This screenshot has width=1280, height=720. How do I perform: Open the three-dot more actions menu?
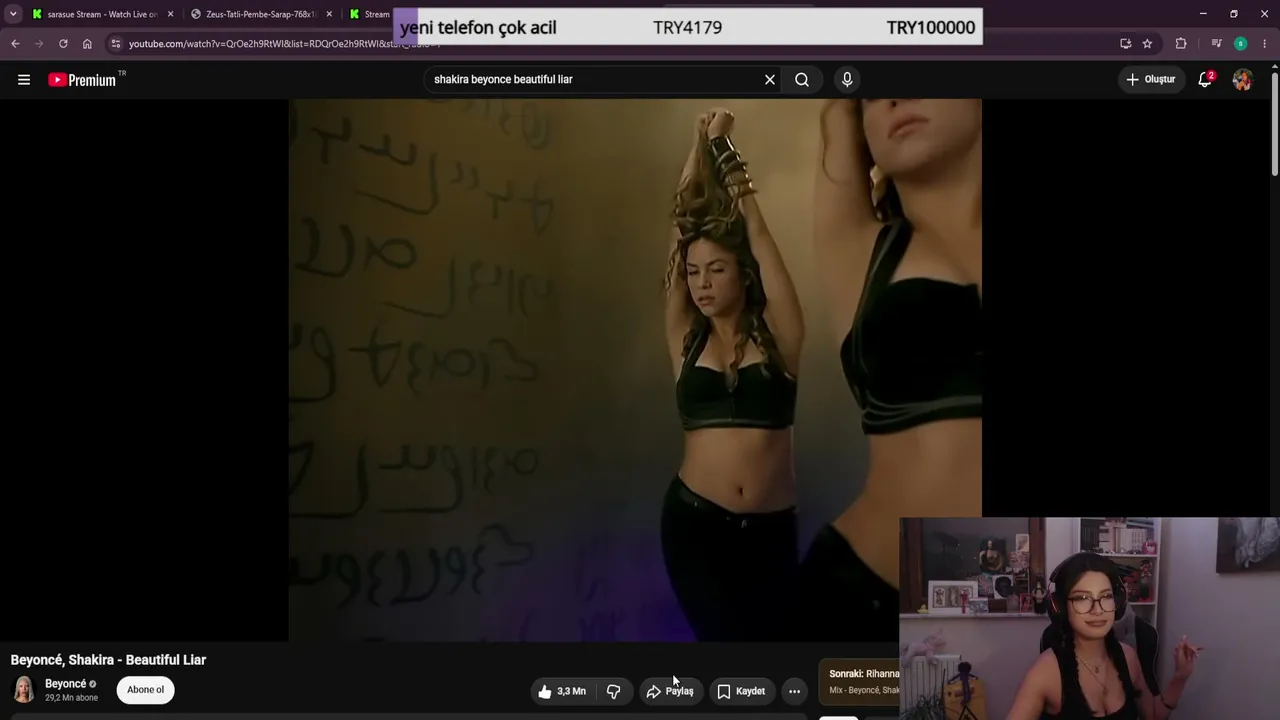[x=794, y=691]
